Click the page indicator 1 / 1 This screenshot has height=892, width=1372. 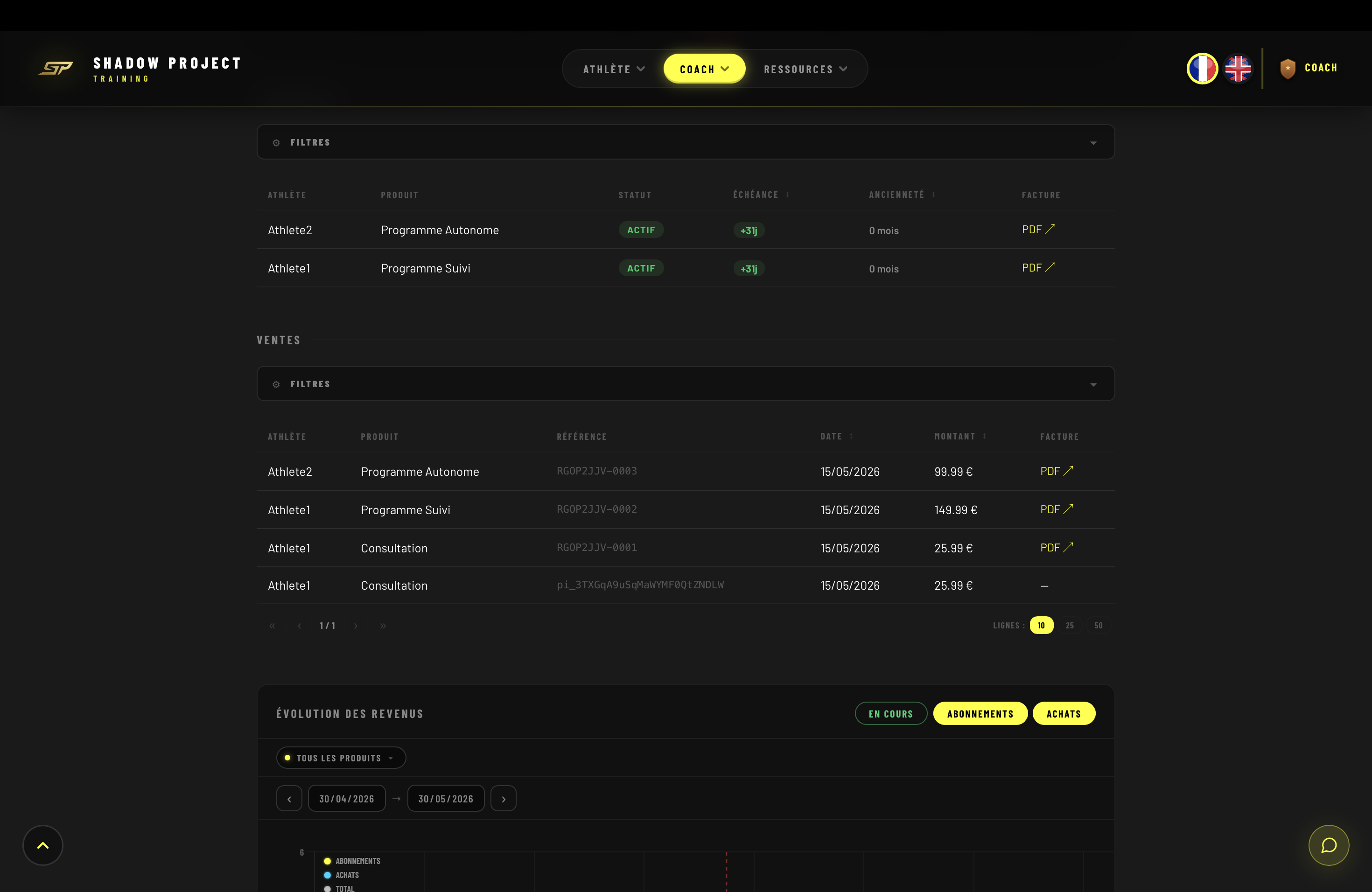(328, 626)
